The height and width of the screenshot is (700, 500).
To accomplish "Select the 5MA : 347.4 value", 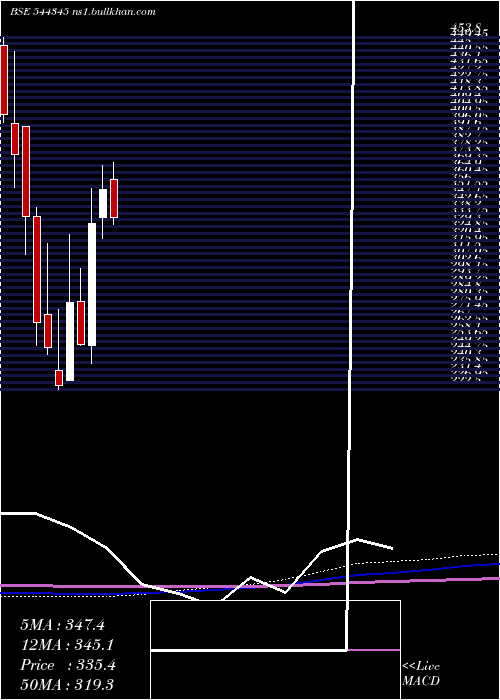I will 62,625.
